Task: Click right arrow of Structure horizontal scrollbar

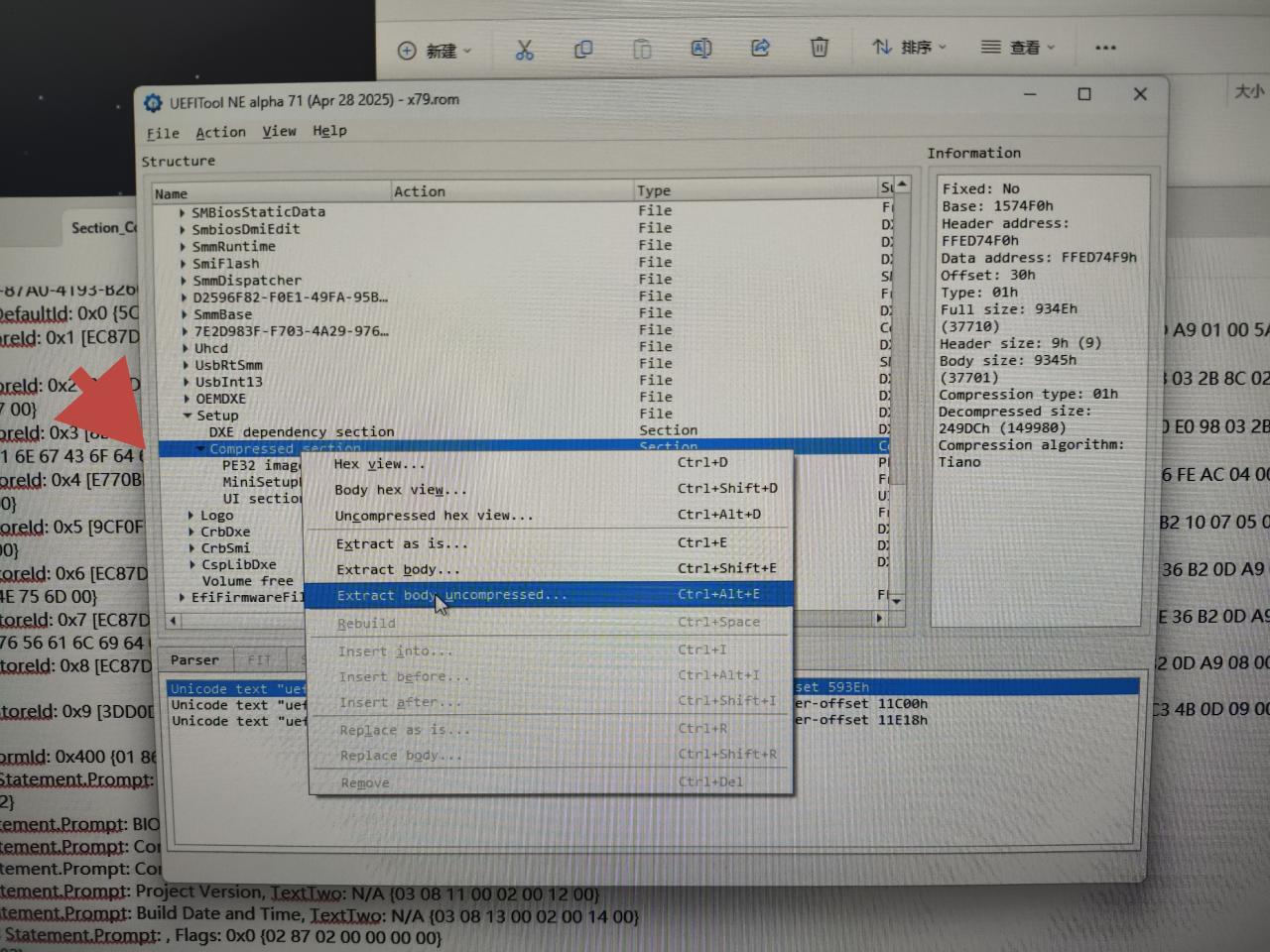Action: click(878, 619)
